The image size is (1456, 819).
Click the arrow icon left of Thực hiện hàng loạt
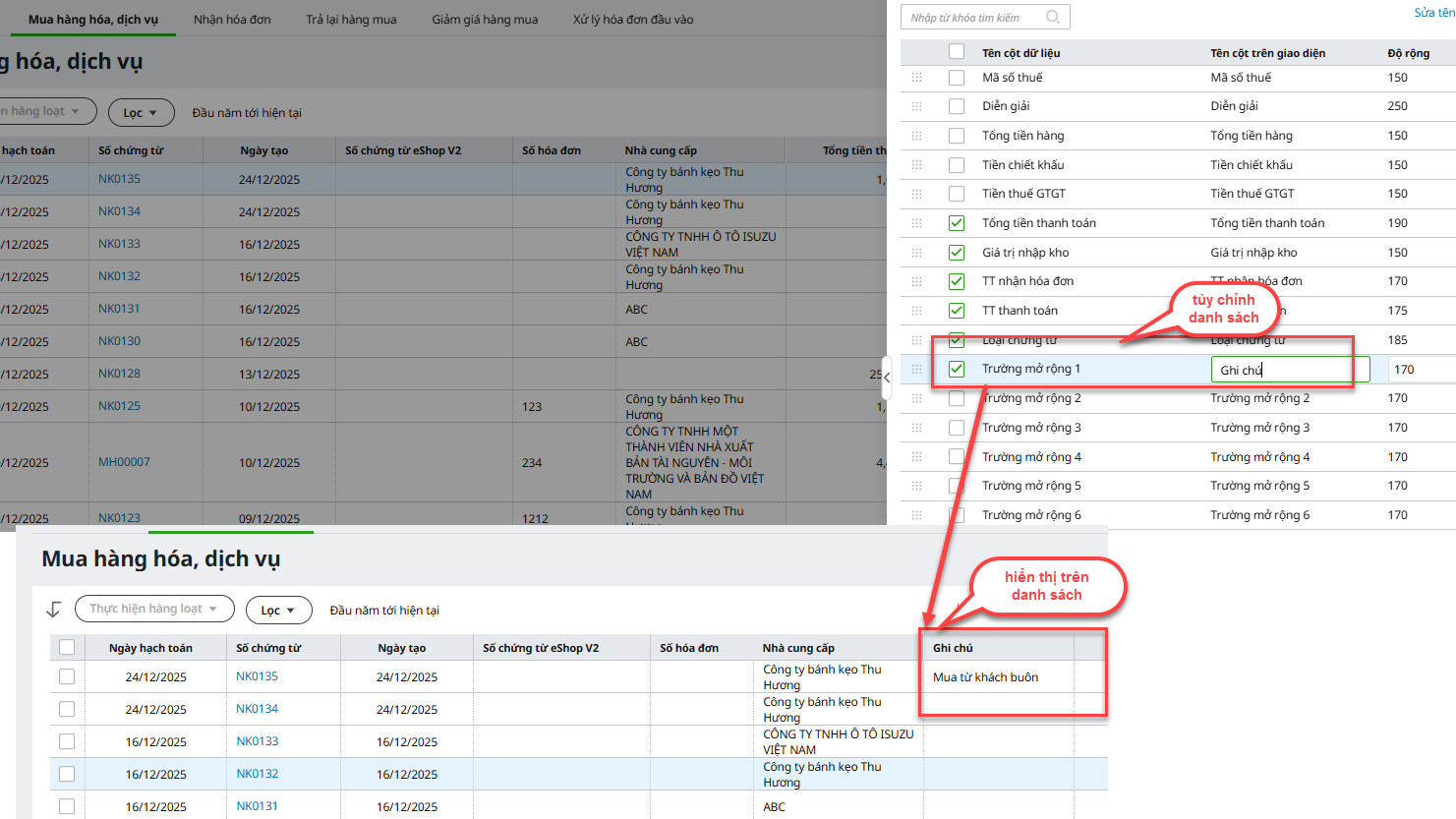pyautogui.click(x=54, y=610)
